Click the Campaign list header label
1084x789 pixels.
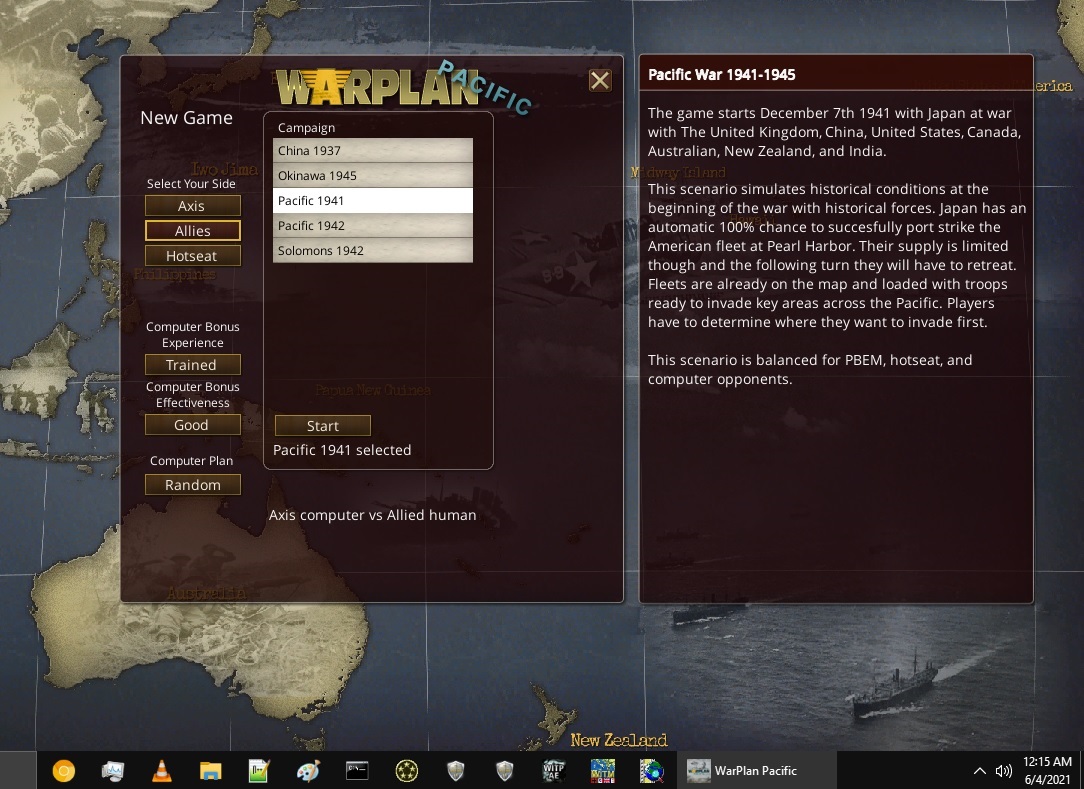pyautogui.click(x=306, y=128)
